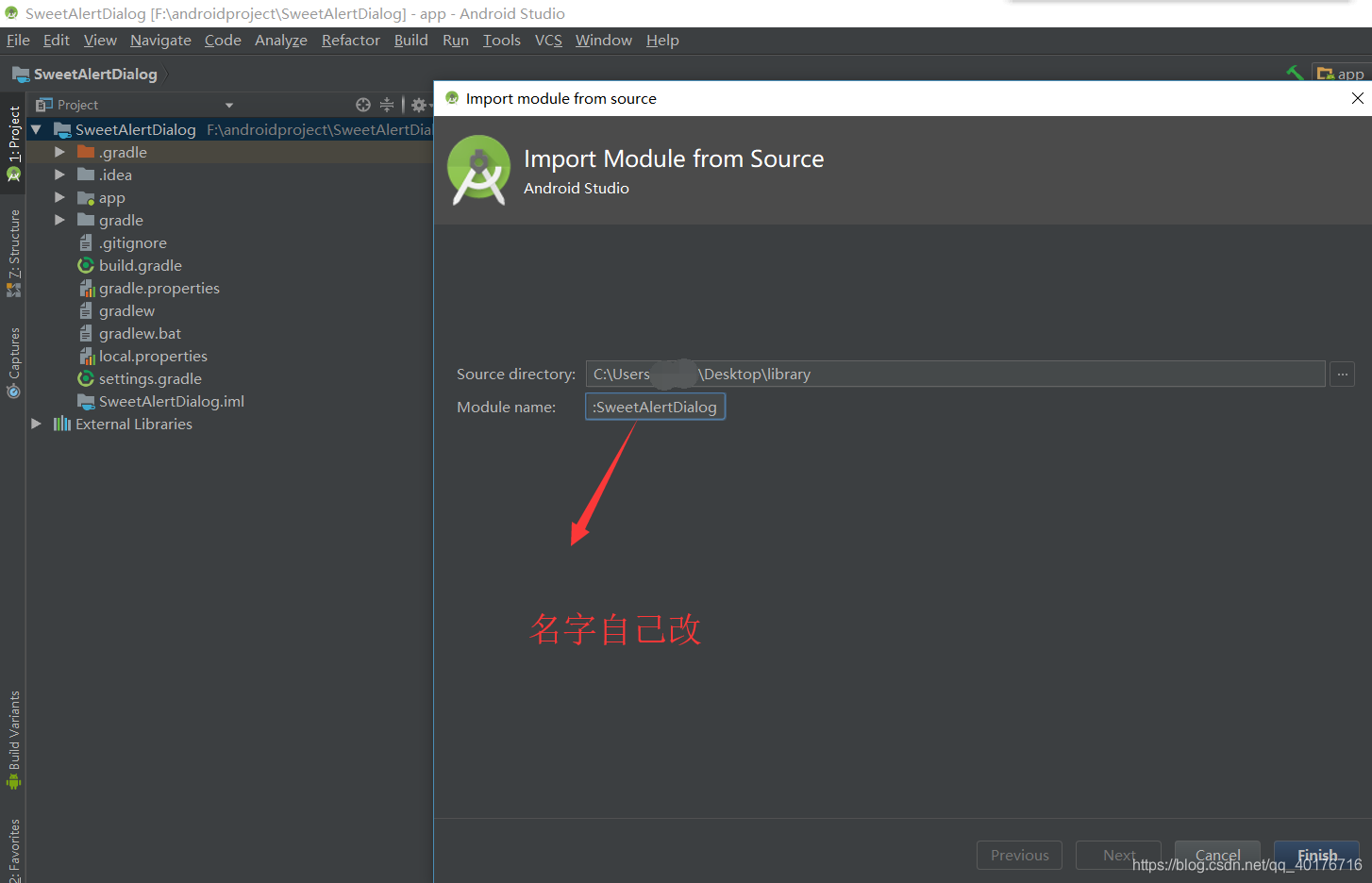This screenshot has height=883, width=1372.
Task: Open the Tools menu
Action: [x=502, y=40]
